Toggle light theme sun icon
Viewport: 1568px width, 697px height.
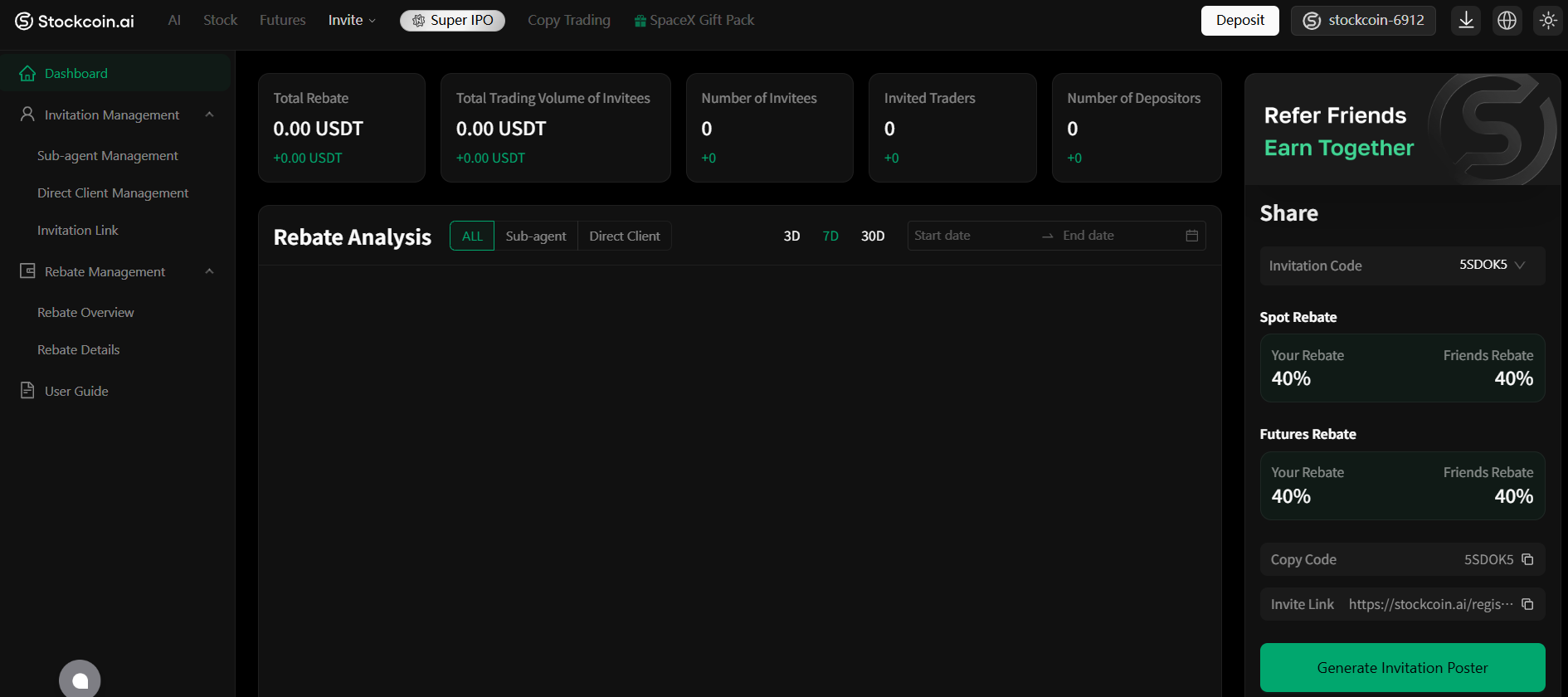(1548, 21)
